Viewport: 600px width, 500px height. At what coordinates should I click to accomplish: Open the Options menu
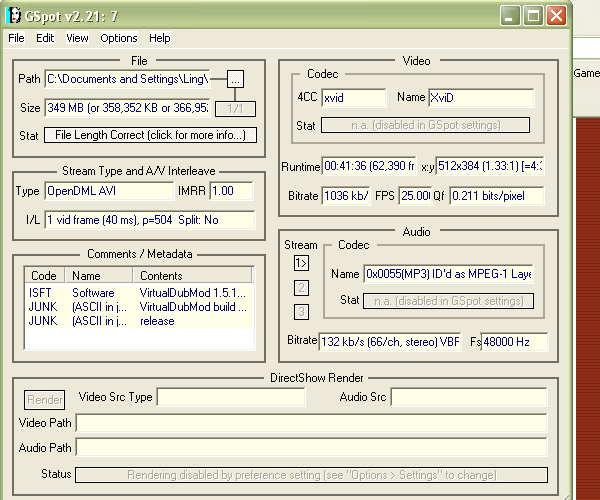coord(119,38)
